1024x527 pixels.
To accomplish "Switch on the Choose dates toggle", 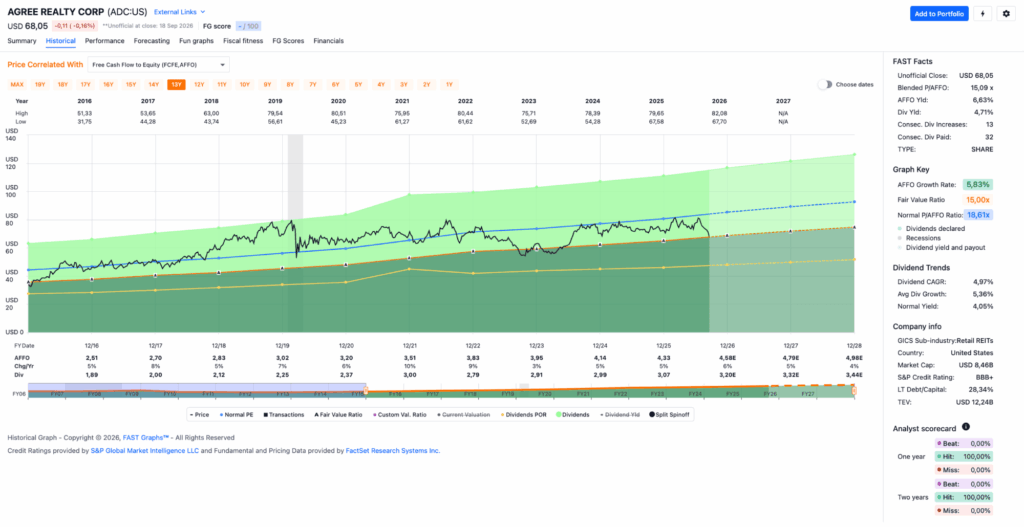I will click(825, 84).
